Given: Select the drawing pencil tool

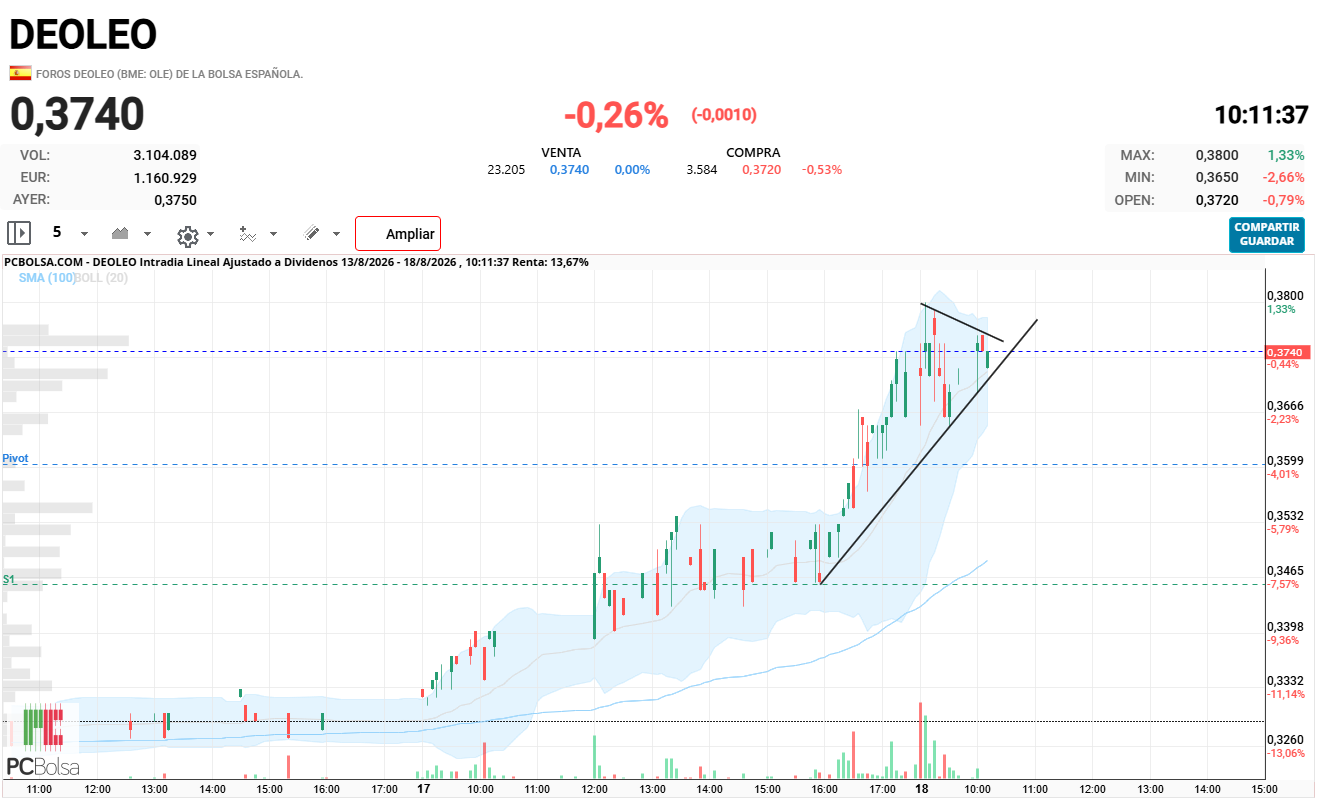Looking at the screenshot, I should 311,233.
